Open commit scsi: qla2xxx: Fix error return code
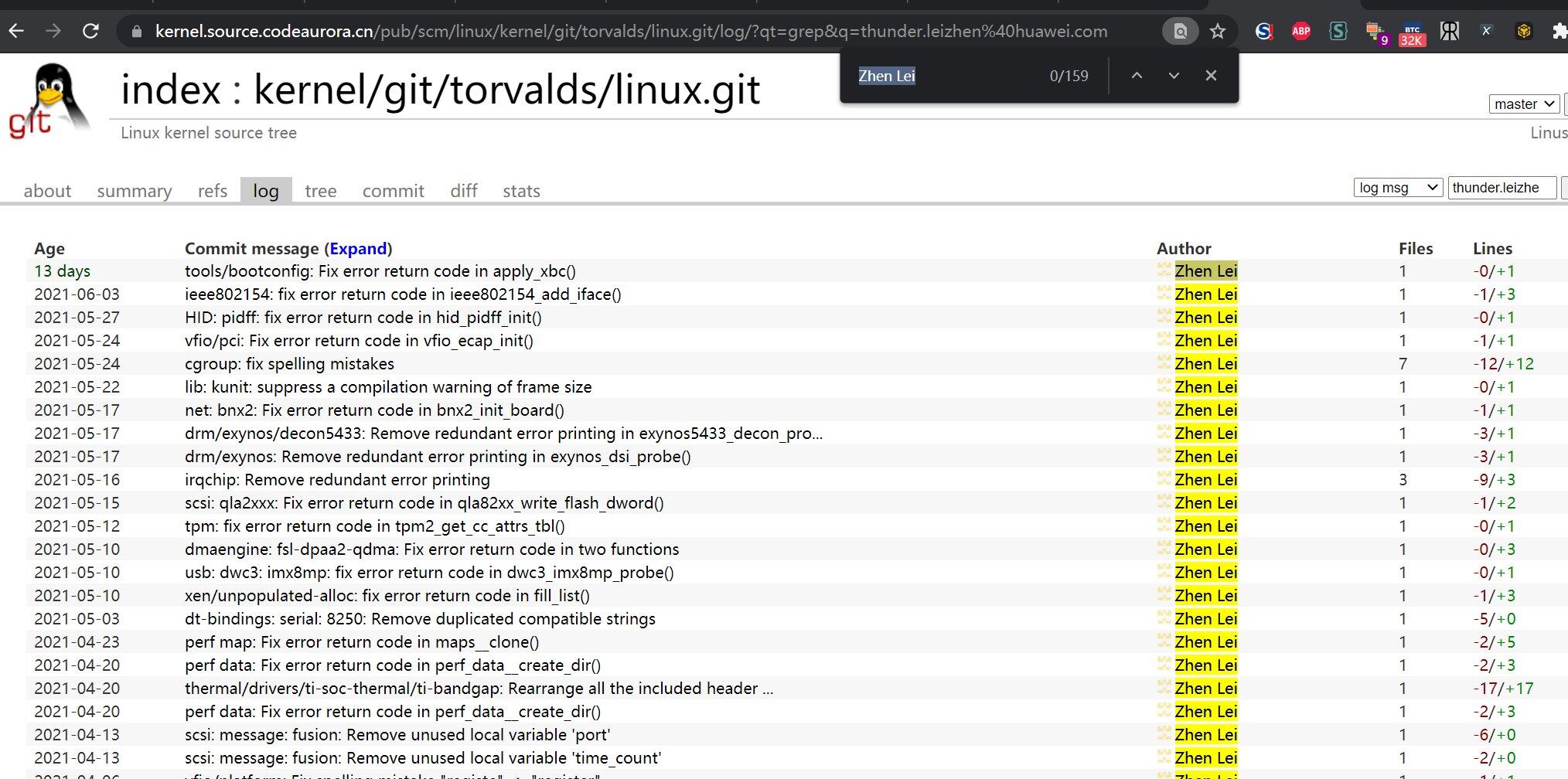This screenshot has width=1568, height=779. [x=424, y=503]
